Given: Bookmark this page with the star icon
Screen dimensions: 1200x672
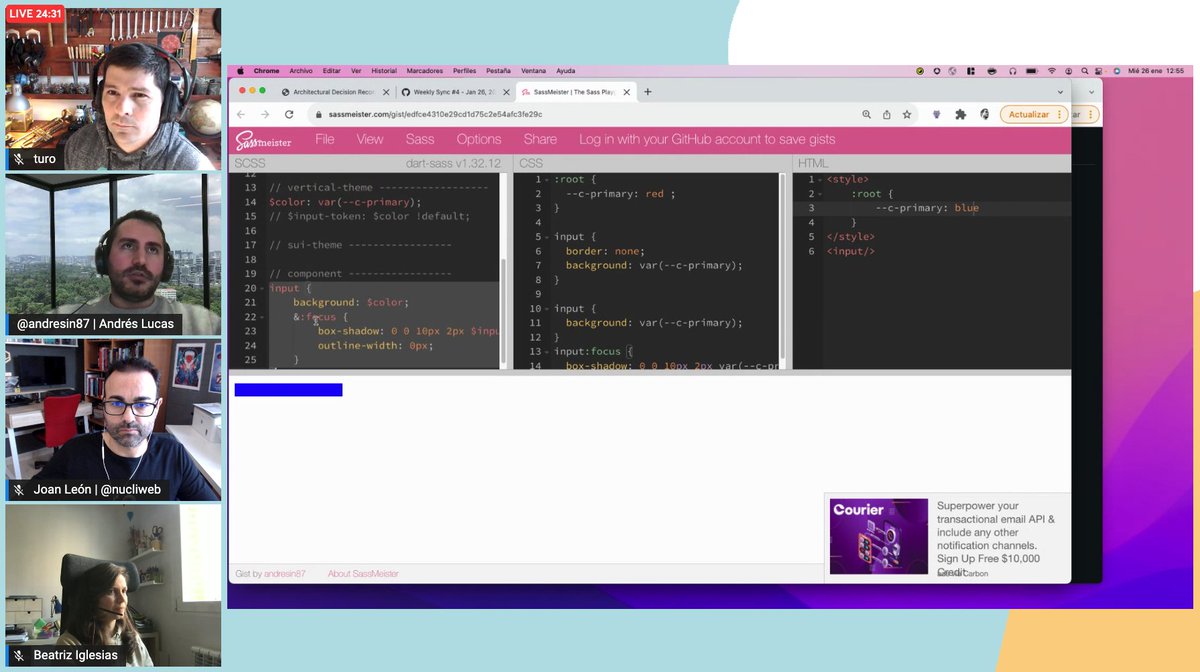Looking at the screenshot, I should (x=907, y=114).
